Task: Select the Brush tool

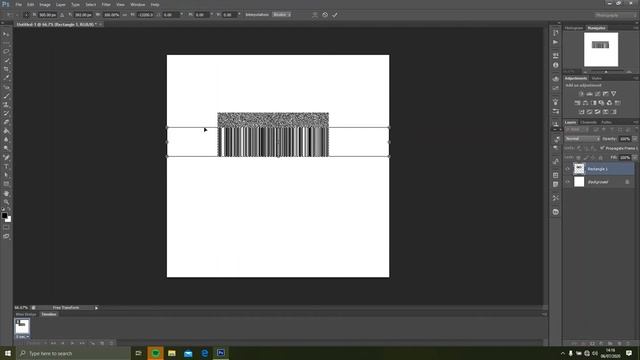Action: coord(6,96)
